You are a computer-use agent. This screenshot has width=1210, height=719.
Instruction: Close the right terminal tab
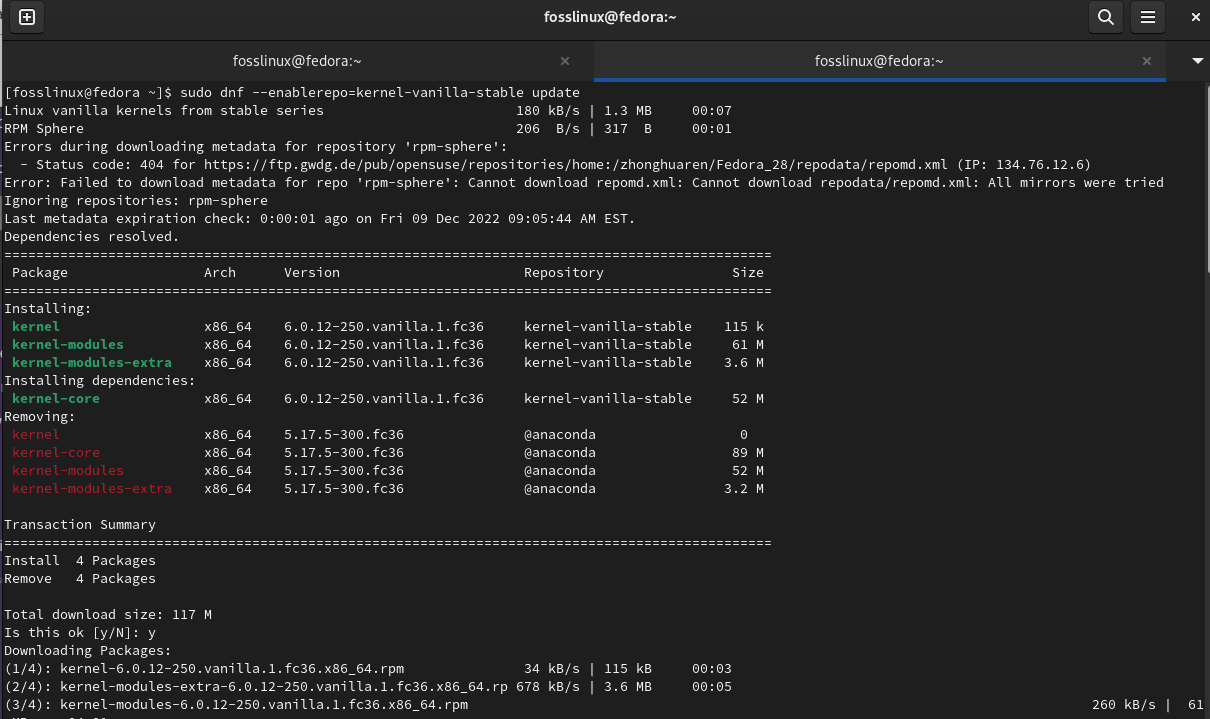(1147, 61)
